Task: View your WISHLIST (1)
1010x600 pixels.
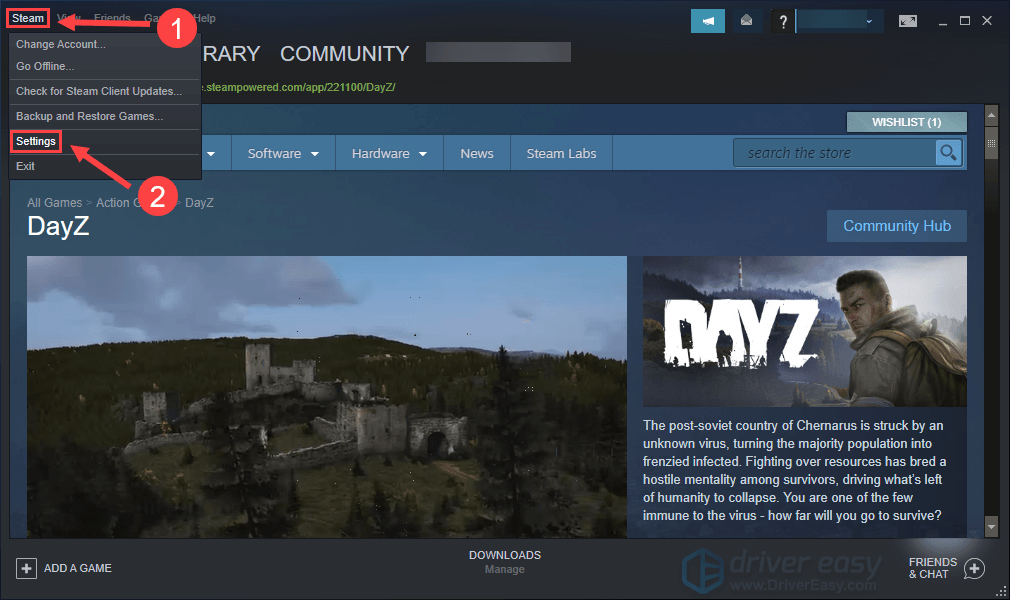Action: pos(906,121)
